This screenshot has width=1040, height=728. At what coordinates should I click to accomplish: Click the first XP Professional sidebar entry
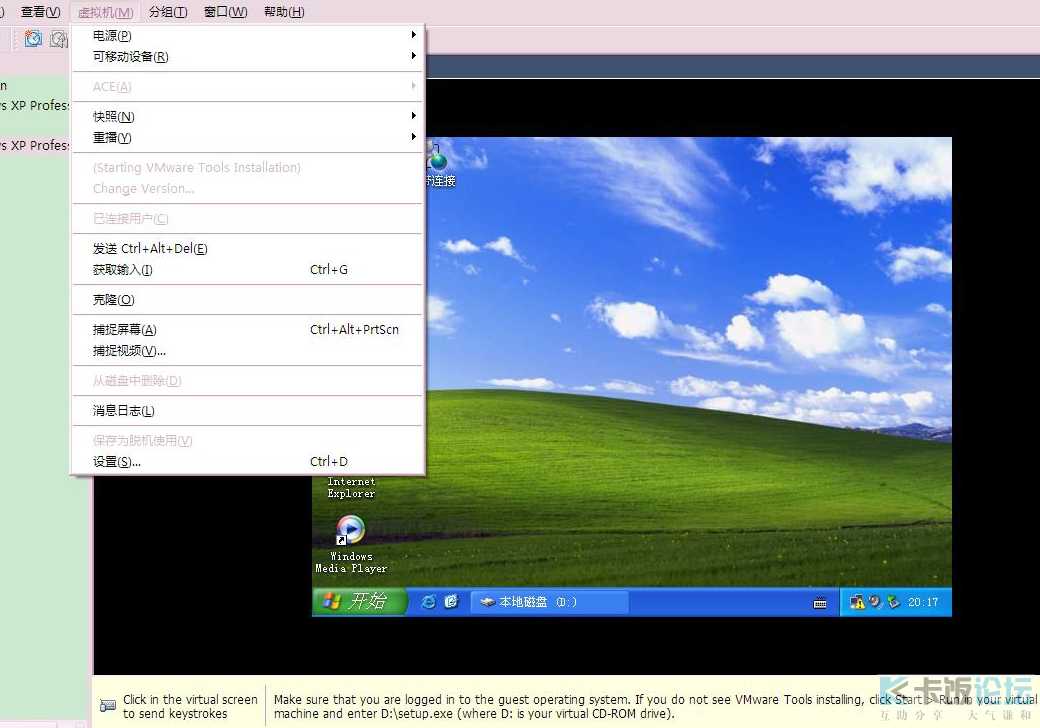pyautogui.click(x=34, y=105)
